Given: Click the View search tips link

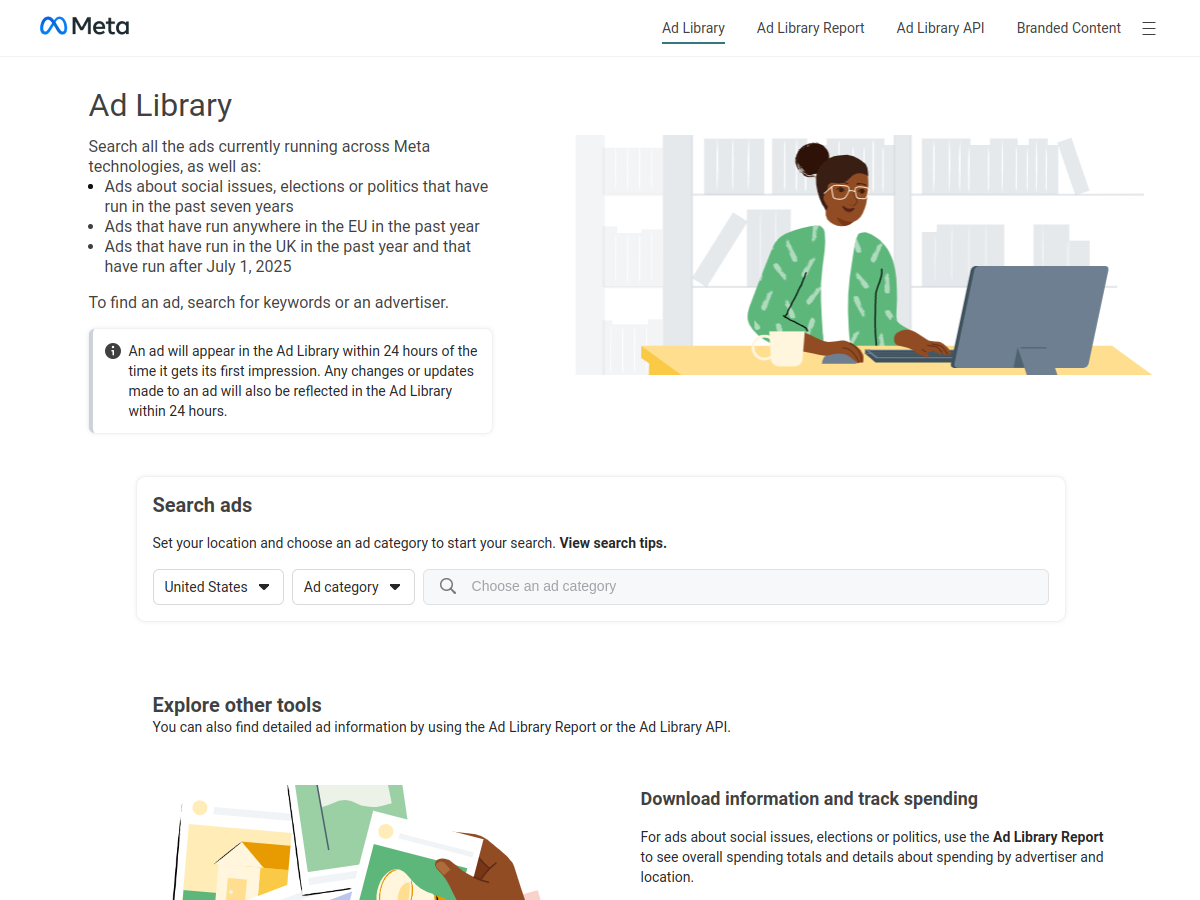Looking at the screenshot, I should pyautogui.click(x=613, y=543).
